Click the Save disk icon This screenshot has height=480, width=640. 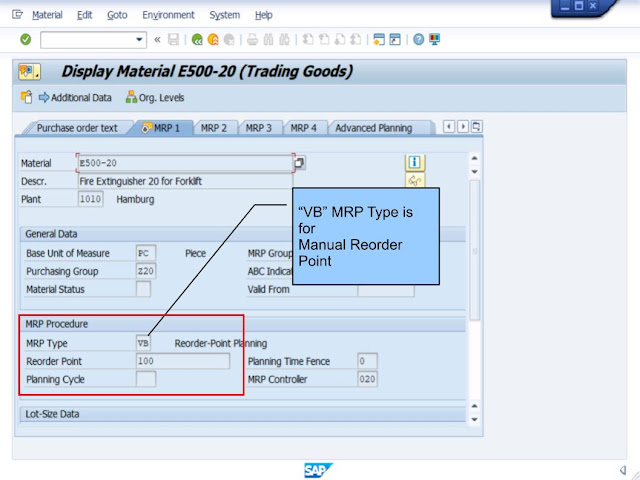point(173,40)
